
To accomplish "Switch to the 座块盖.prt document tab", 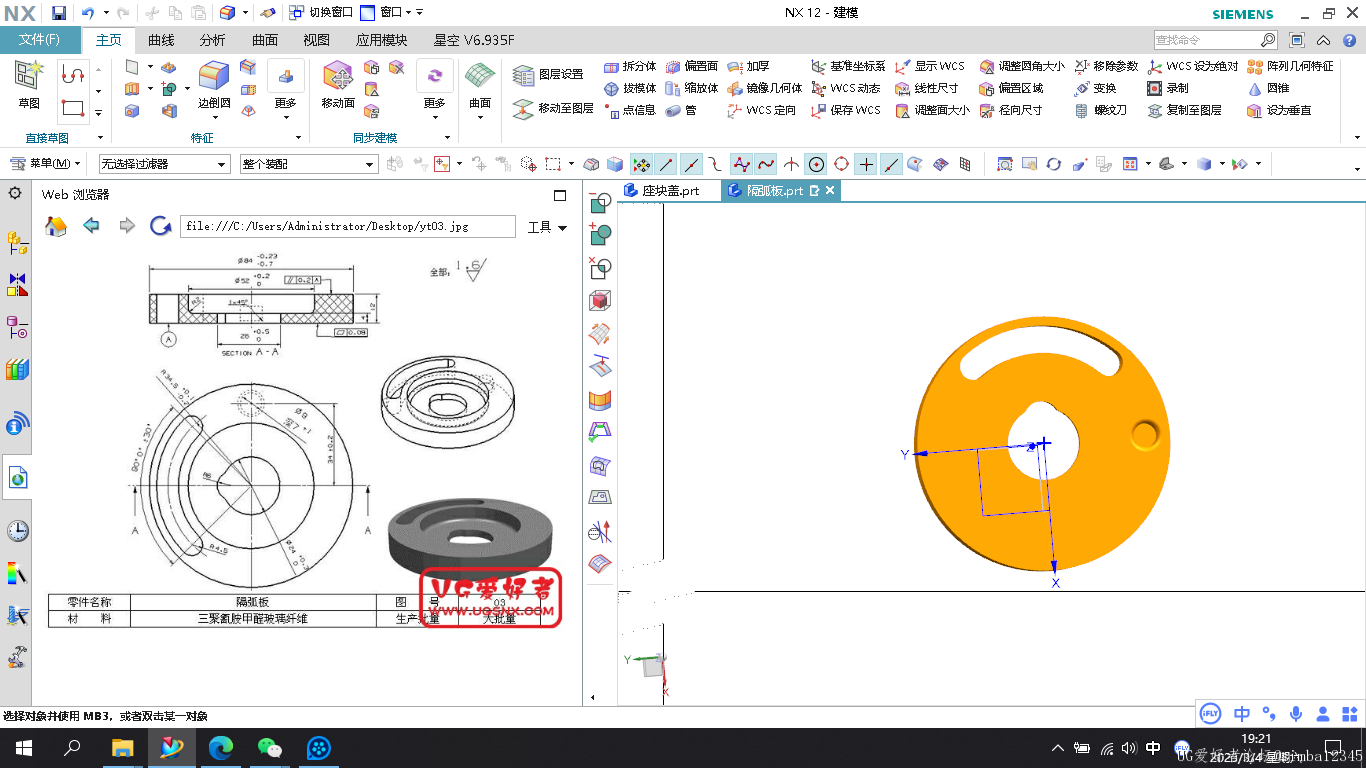I will [x=670, y=190].
